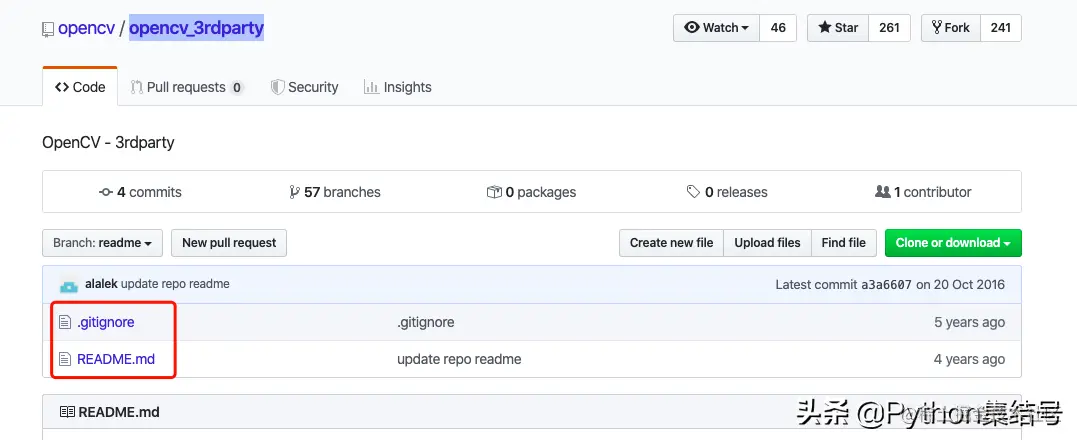1077x440 pixels.
Task: Open the 0 releases link
Action: tap(727, 192)
